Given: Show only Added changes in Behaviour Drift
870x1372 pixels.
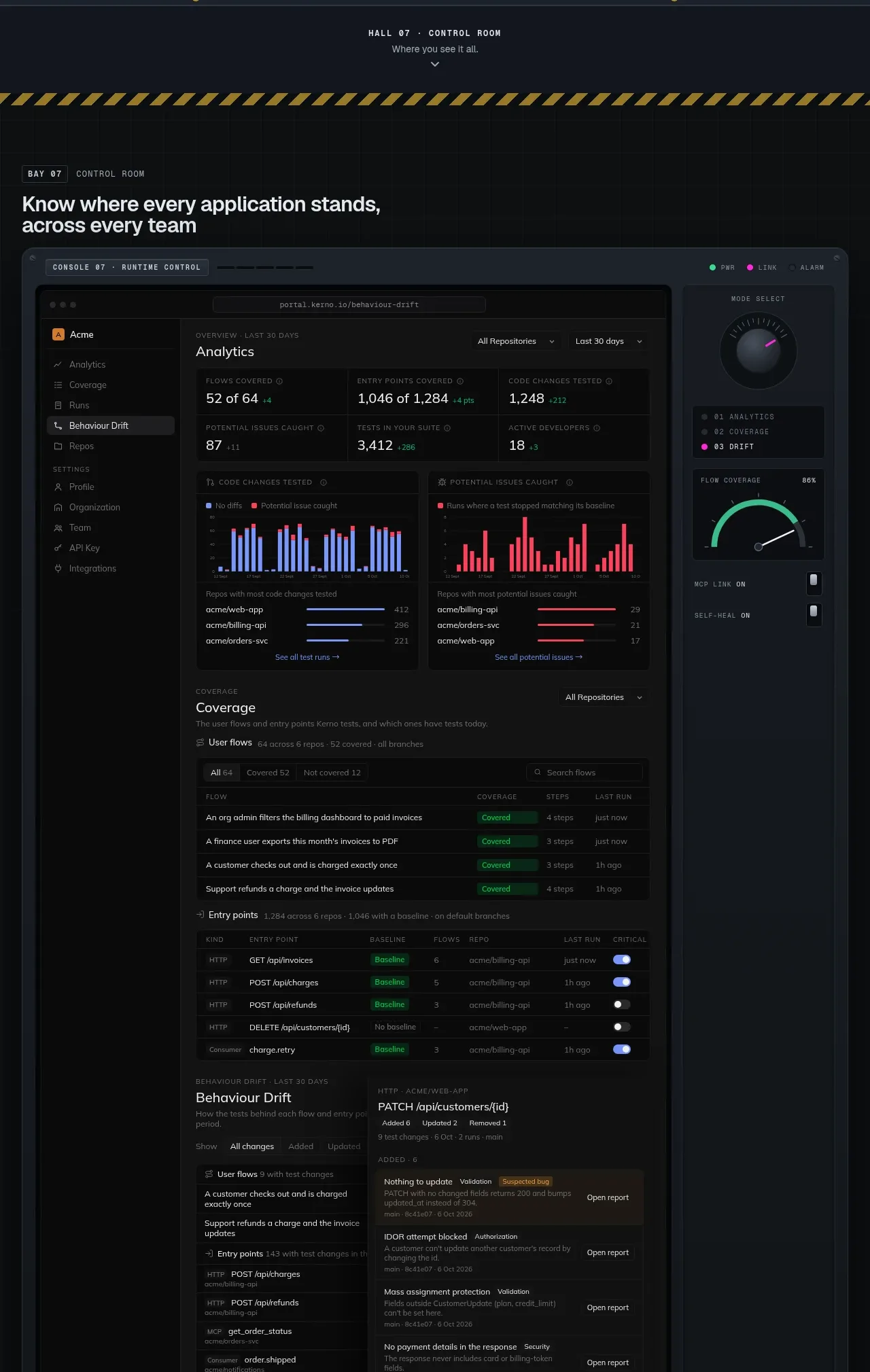Looking at the screenshot, I should pyautogui.click(x=301, y=1146).
